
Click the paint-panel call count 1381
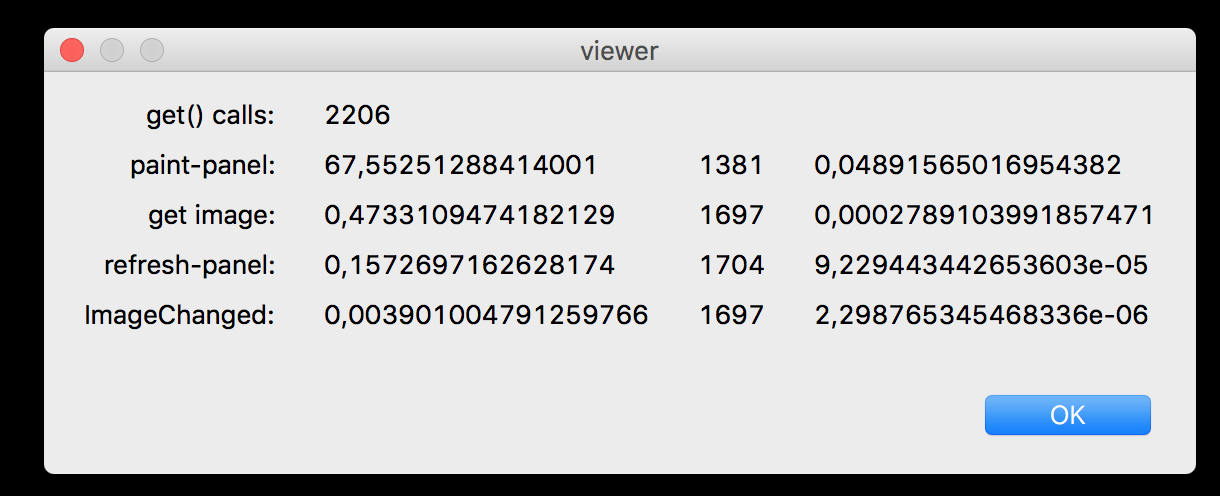(732, 166)
